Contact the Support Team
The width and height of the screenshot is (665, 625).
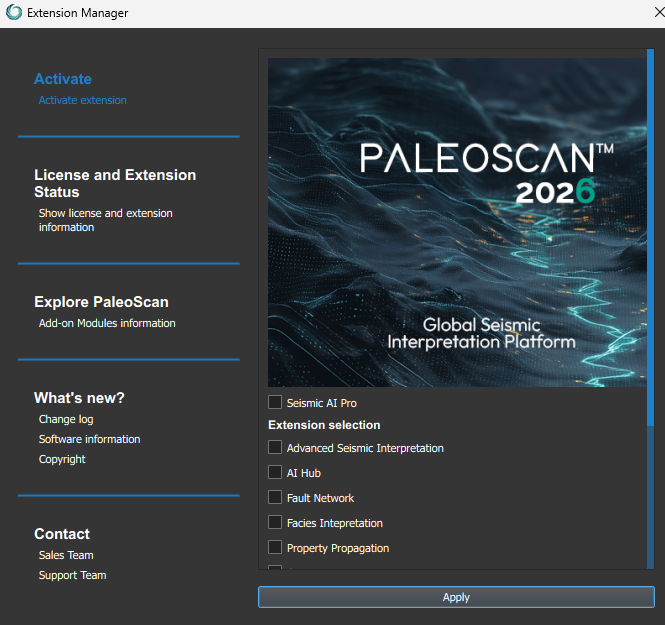pos(73,575)
